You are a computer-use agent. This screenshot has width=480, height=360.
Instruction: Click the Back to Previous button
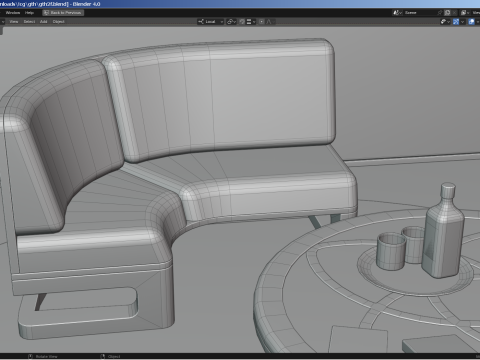coord(63,13)
